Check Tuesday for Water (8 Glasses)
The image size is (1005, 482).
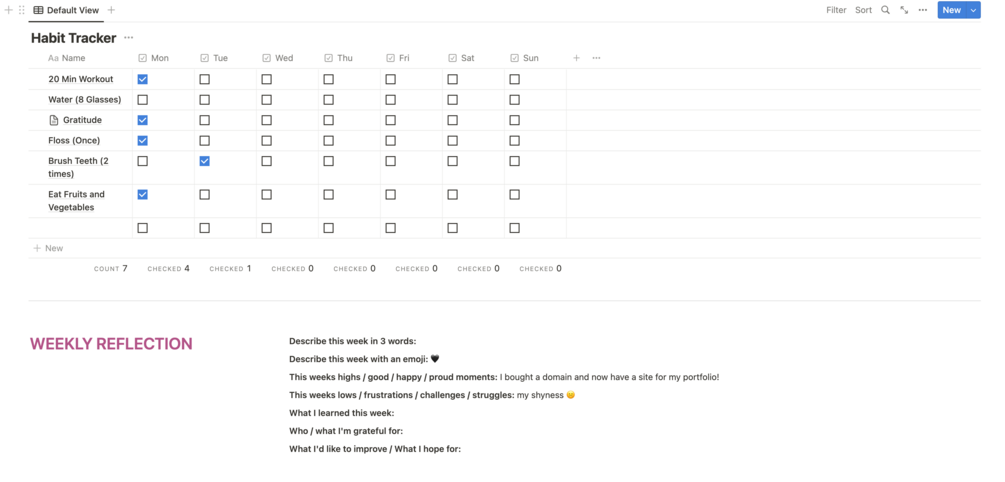click(205, 100)
